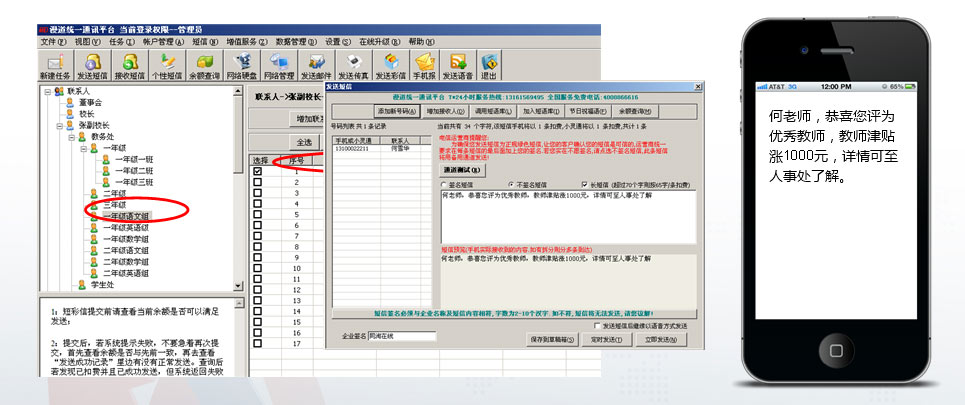Open 发送邮件 from the toolbar

point(316,65)
